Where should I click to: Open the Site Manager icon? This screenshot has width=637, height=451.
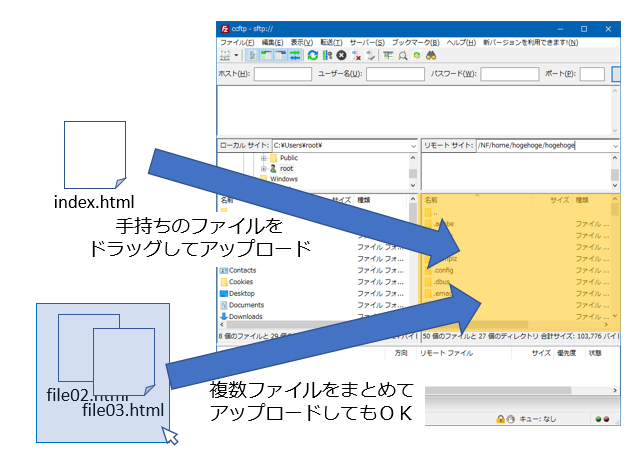(225, 56)
